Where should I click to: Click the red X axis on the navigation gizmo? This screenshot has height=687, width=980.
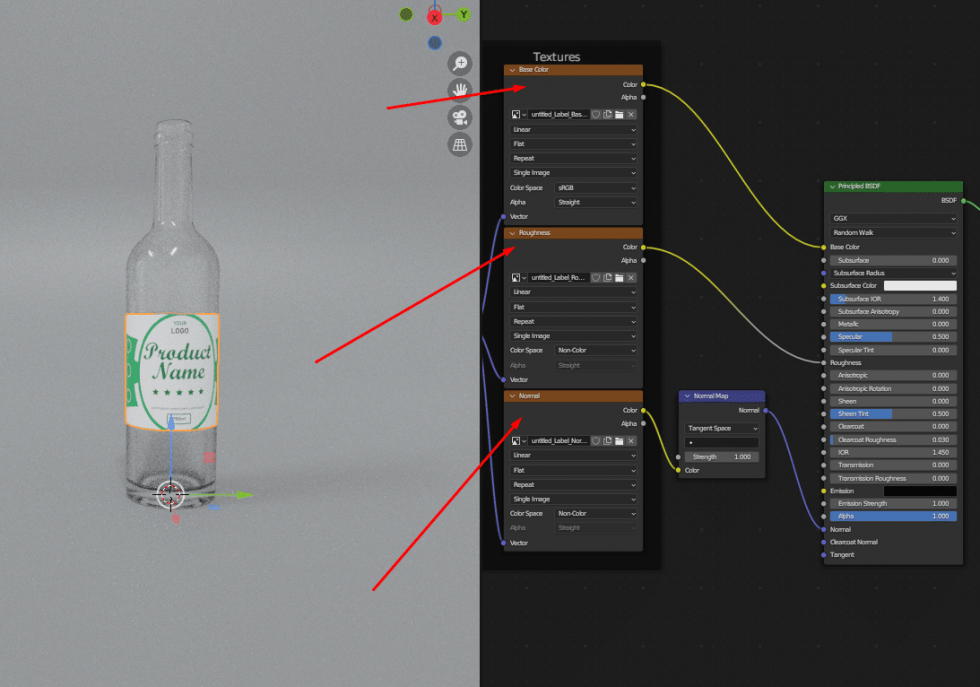[433, 16]
